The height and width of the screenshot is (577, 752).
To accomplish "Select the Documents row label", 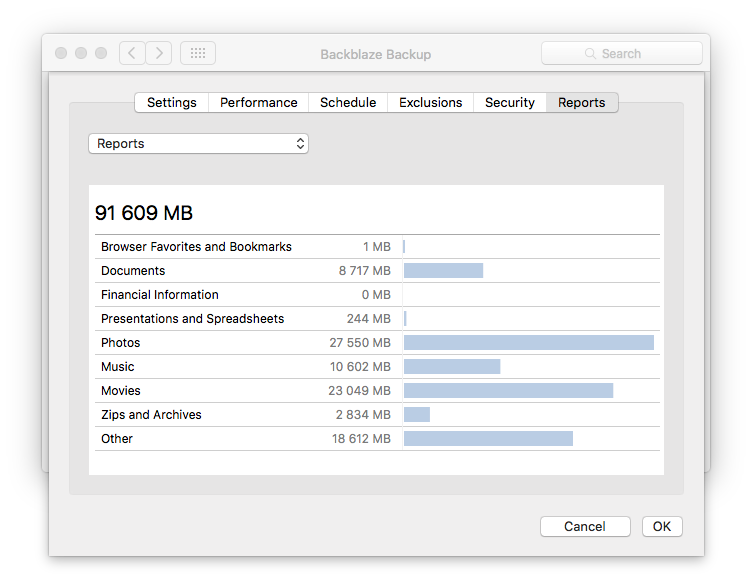I will pos(133,271).
